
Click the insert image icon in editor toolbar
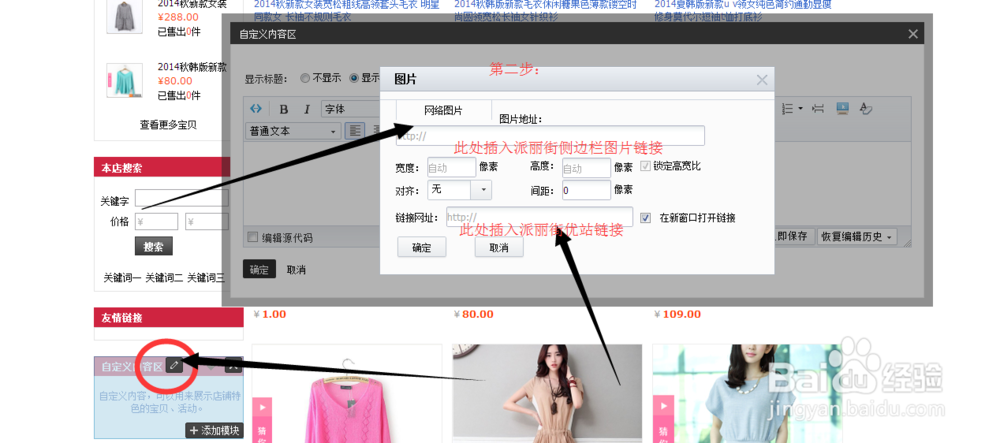842,108
